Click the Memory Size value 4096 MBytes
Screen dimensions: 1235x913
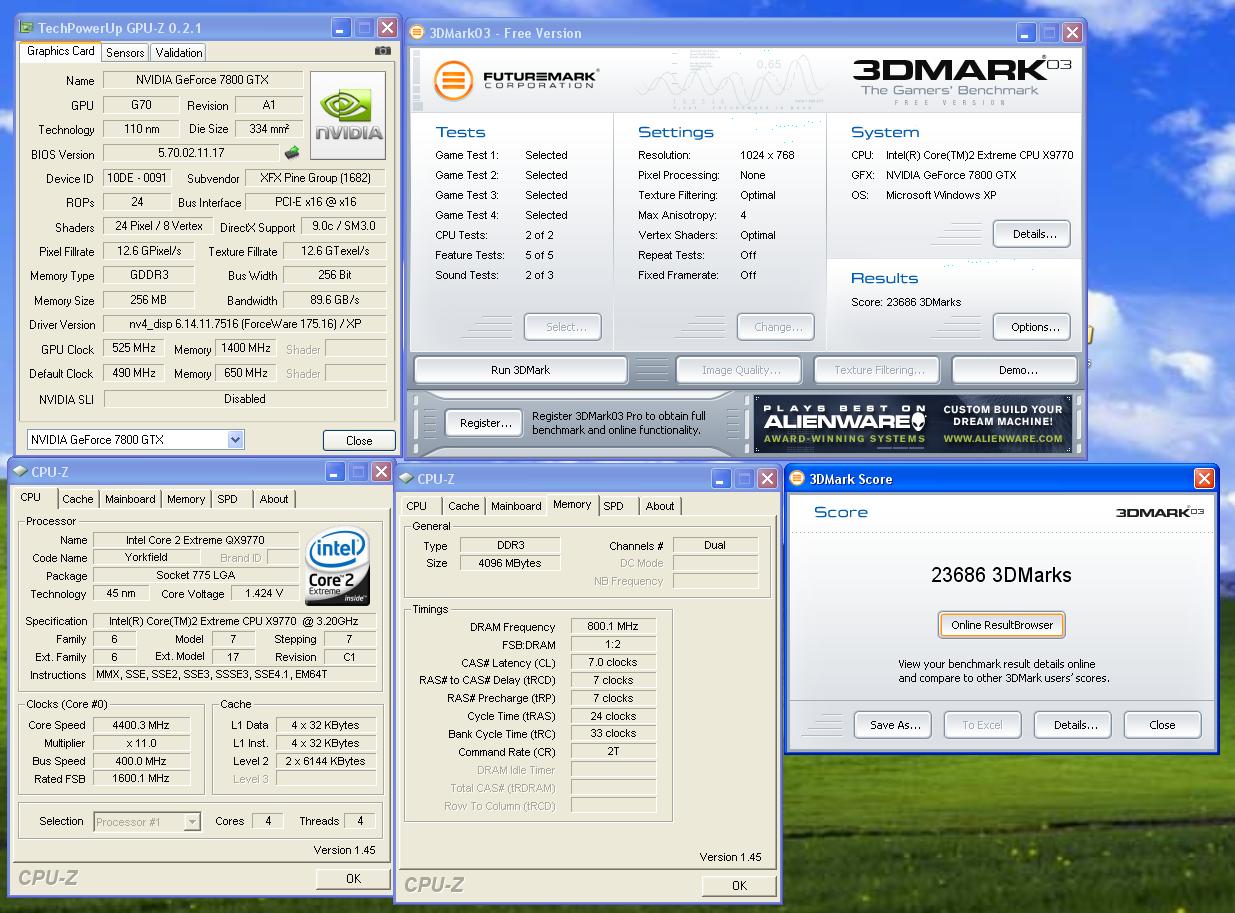coord(510,563)
